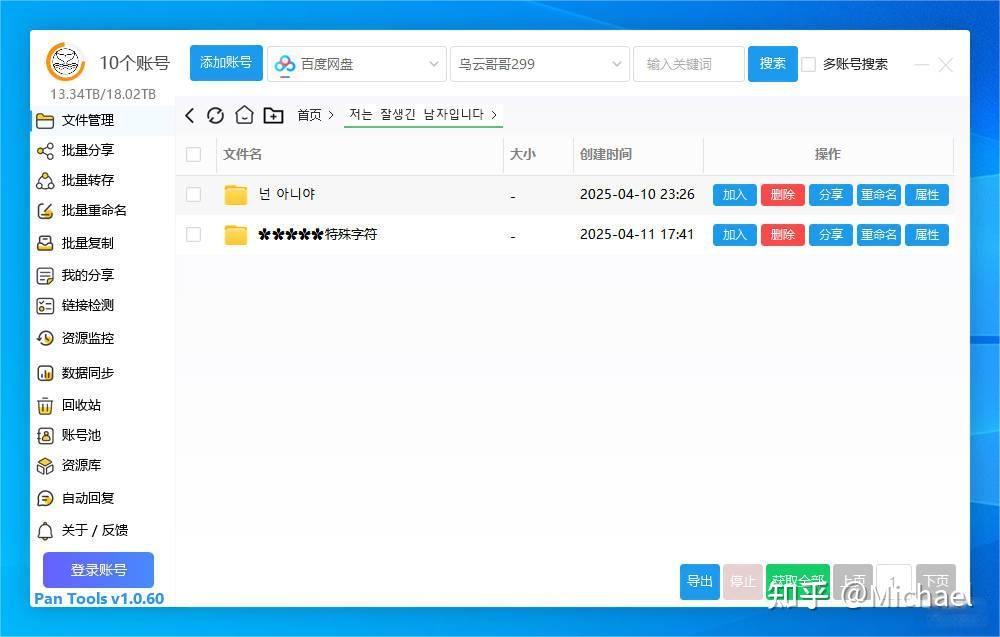
Task: Open the 百度网盘 cloud drive dropdown
Action: click(356, 63)
